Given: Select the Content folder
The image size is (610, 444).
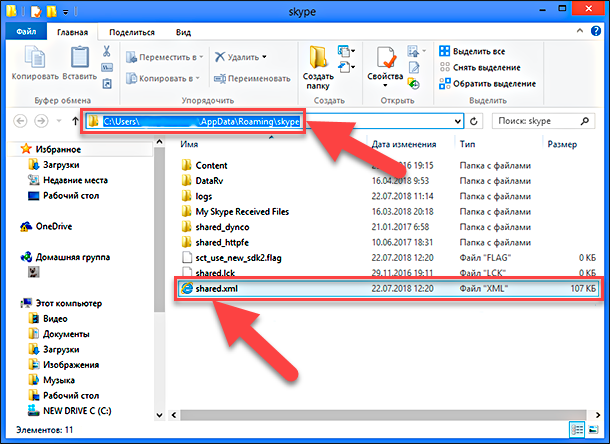Looking at the screenshot, I should 204,165.
